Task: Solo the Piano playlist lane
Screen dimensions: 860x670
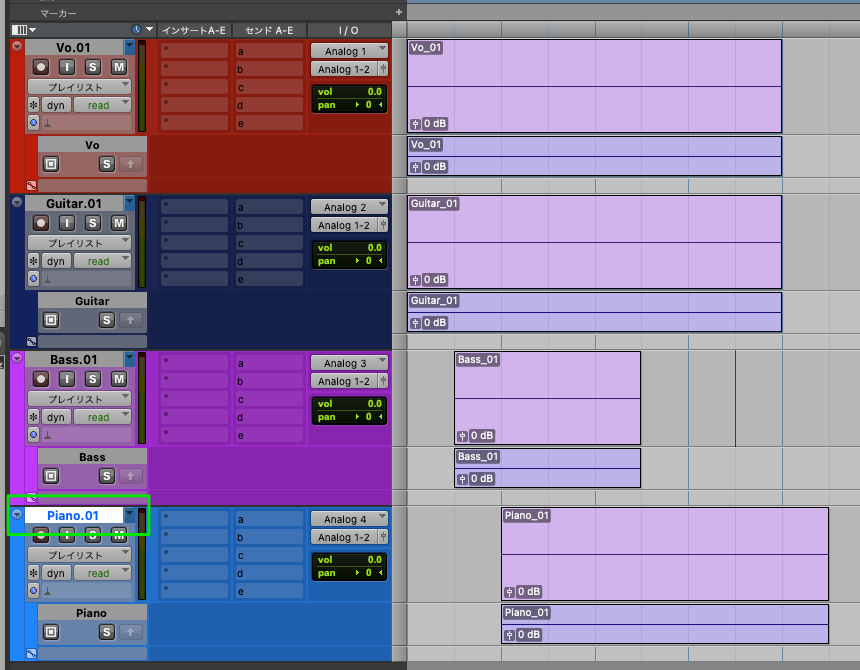Action: pos(106,632)
